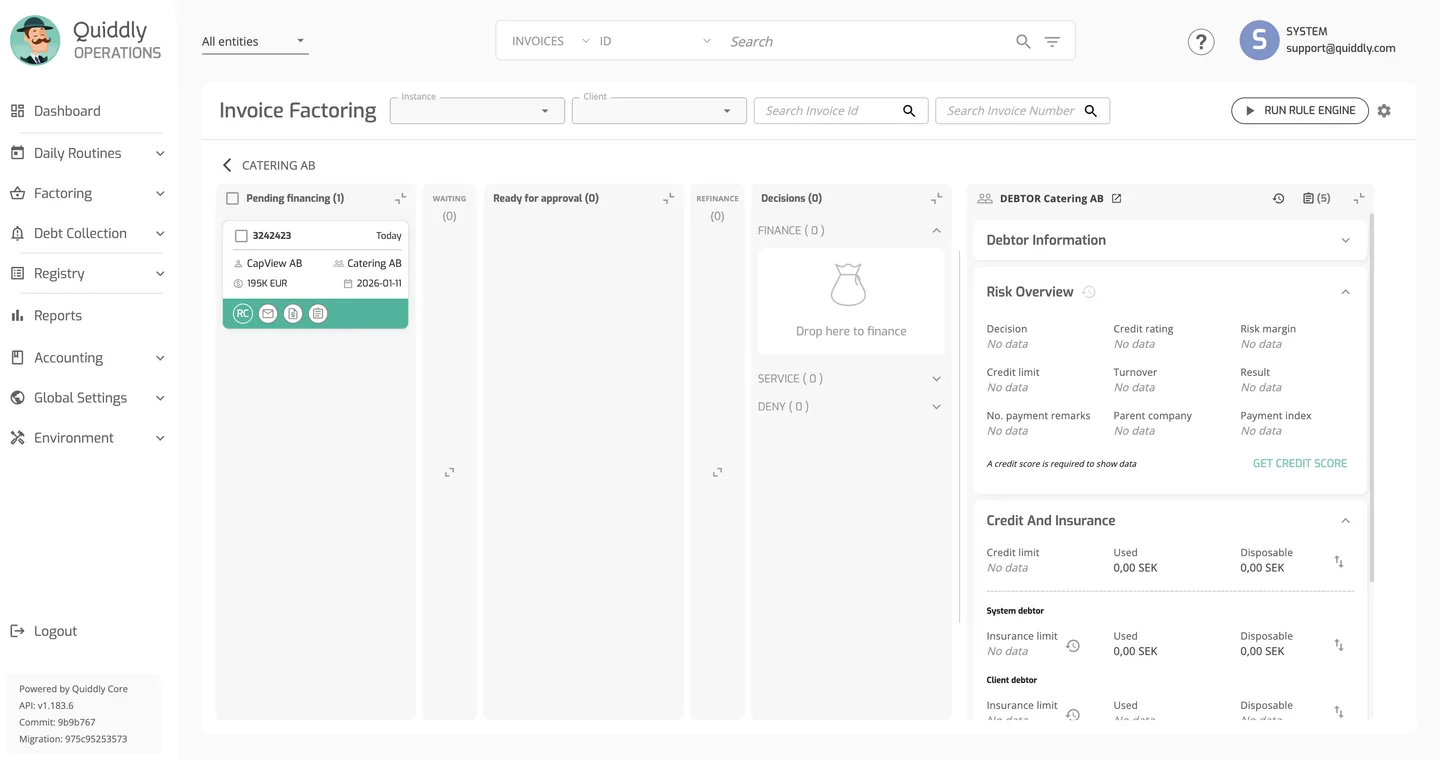
Task: Go to Dashboard in the sidebar
Action: 67,111
